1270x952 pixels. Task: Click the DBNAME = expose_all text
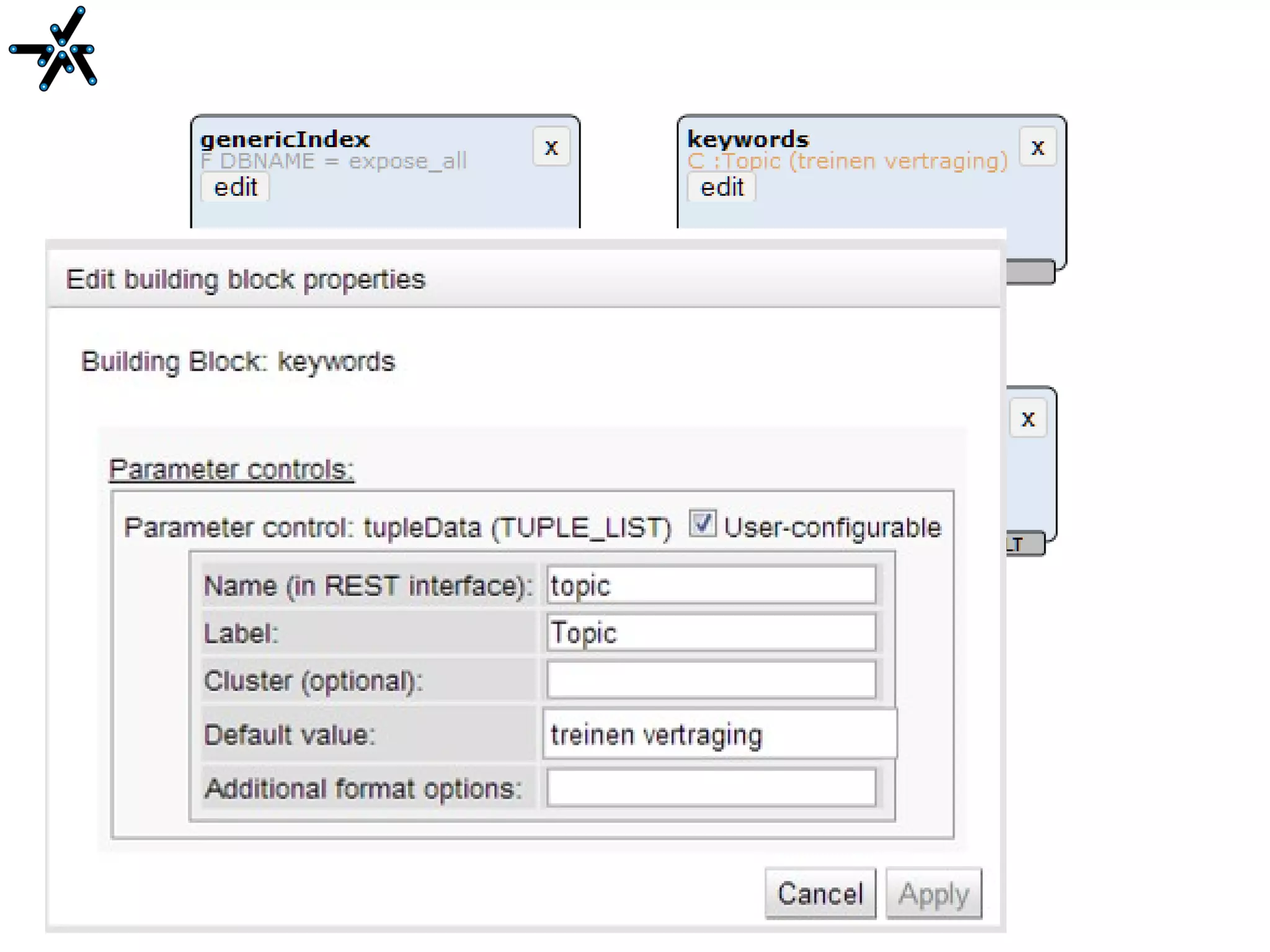click(334, 161)
